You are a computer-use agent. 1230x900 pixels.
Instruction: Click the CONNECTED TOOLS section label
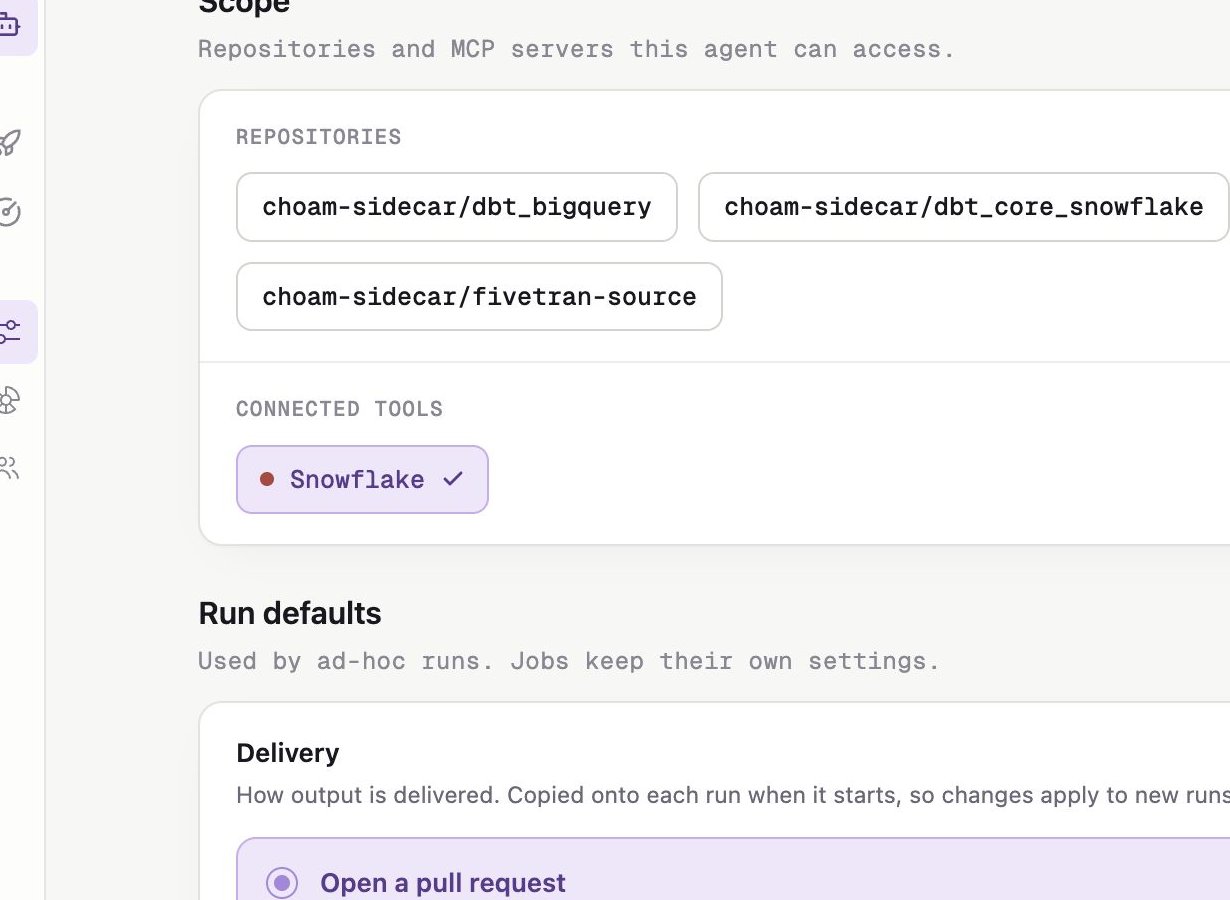point(339,409)
